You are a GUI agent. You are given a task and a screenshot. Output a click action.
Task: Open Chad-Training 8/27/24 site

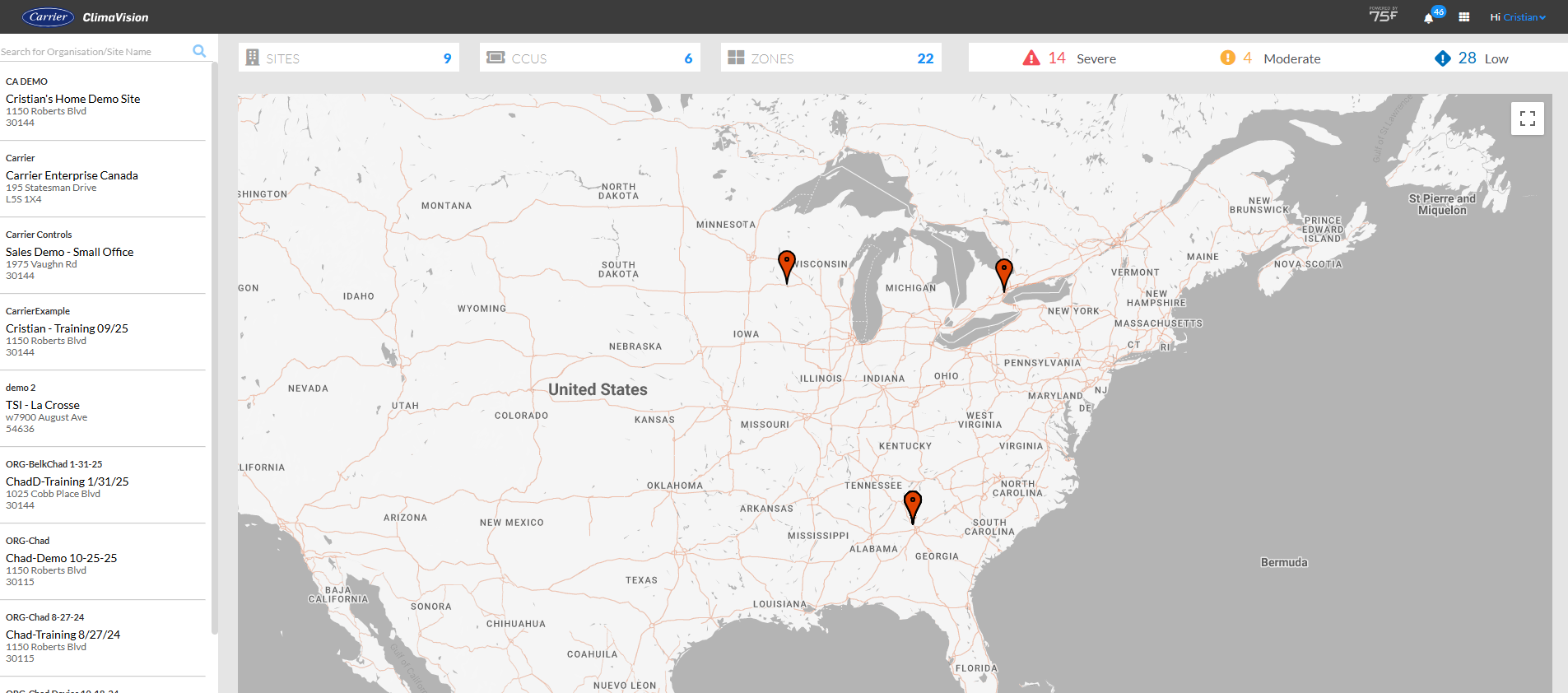(63, 635)
